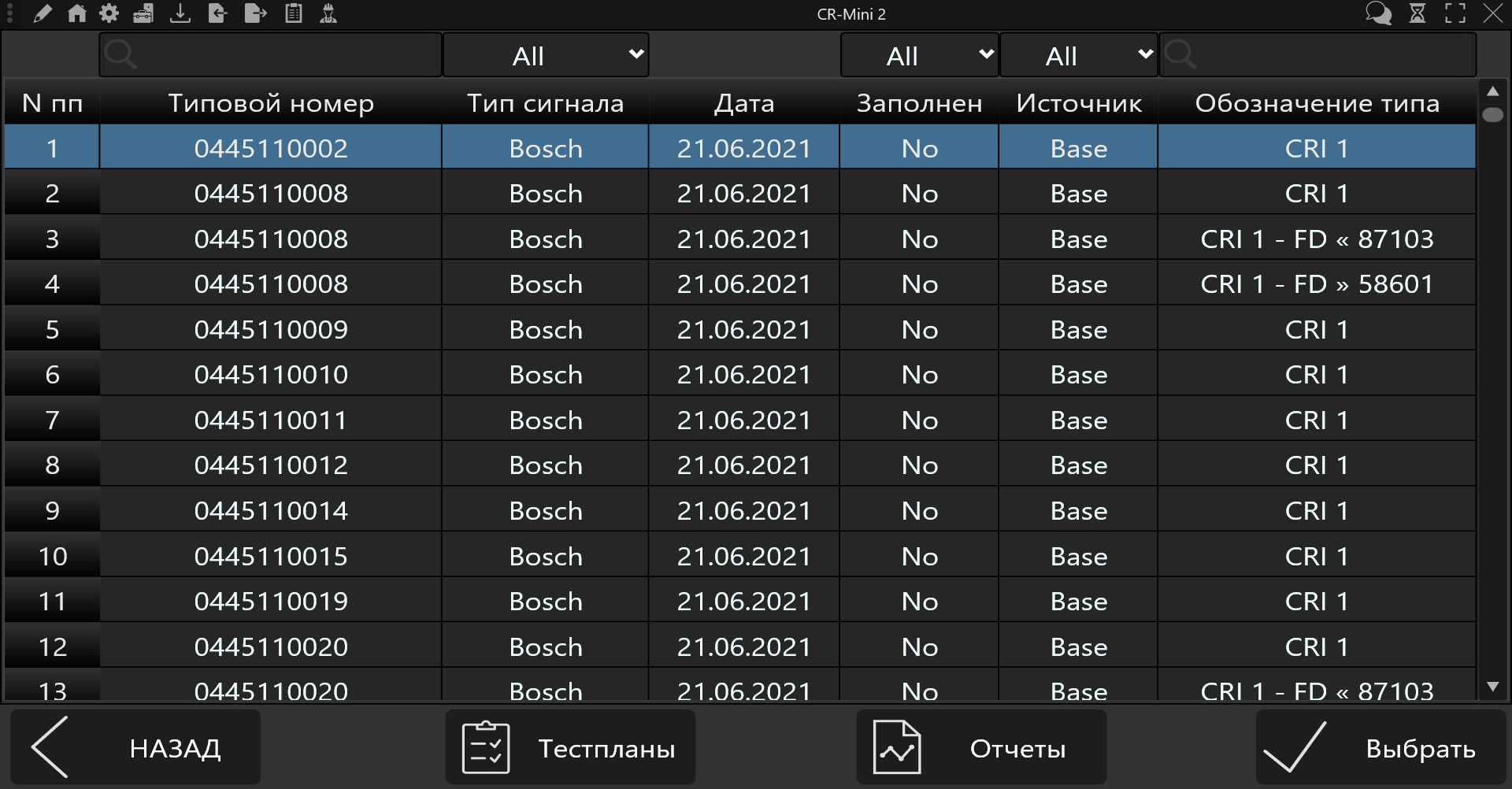Click the scrollbar down arrow
The width and height of the screenshot is (1512, 789).
click(1492, 687)
